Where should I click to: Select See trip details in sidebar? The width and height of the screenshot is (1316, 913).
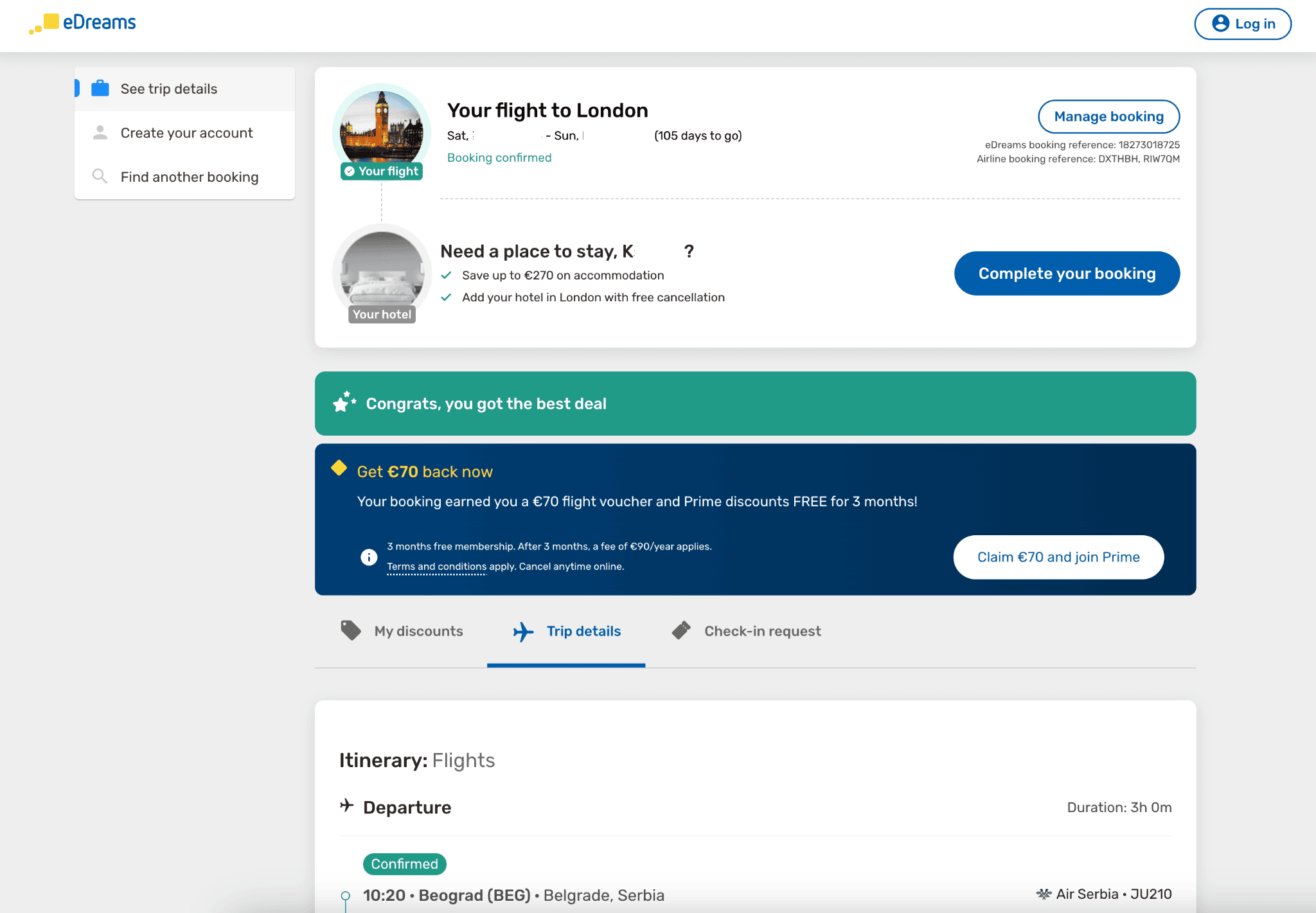pos(169,89)
